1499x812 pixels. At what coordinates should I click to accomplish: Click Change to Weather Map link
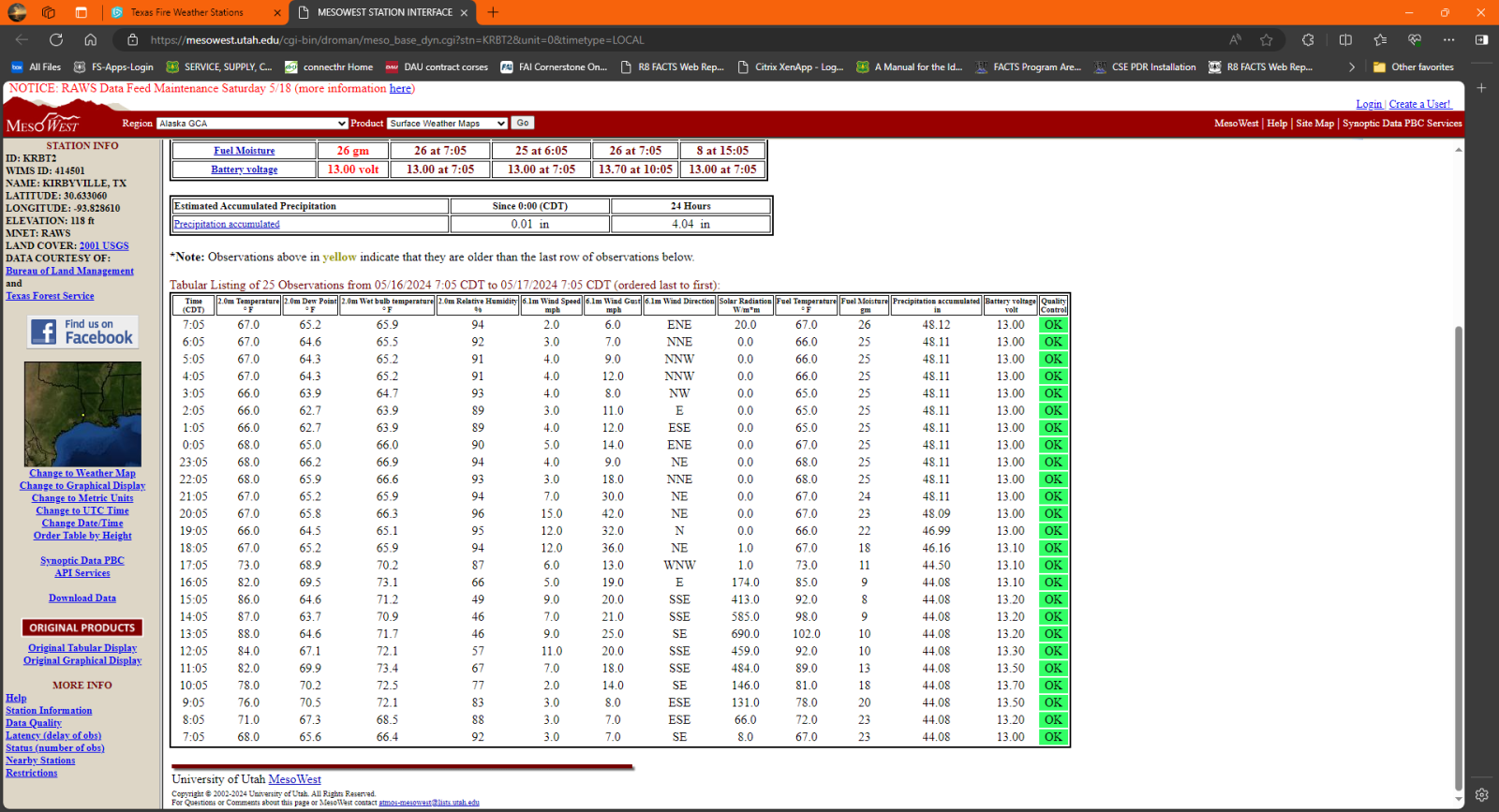(x=82, y=473)
